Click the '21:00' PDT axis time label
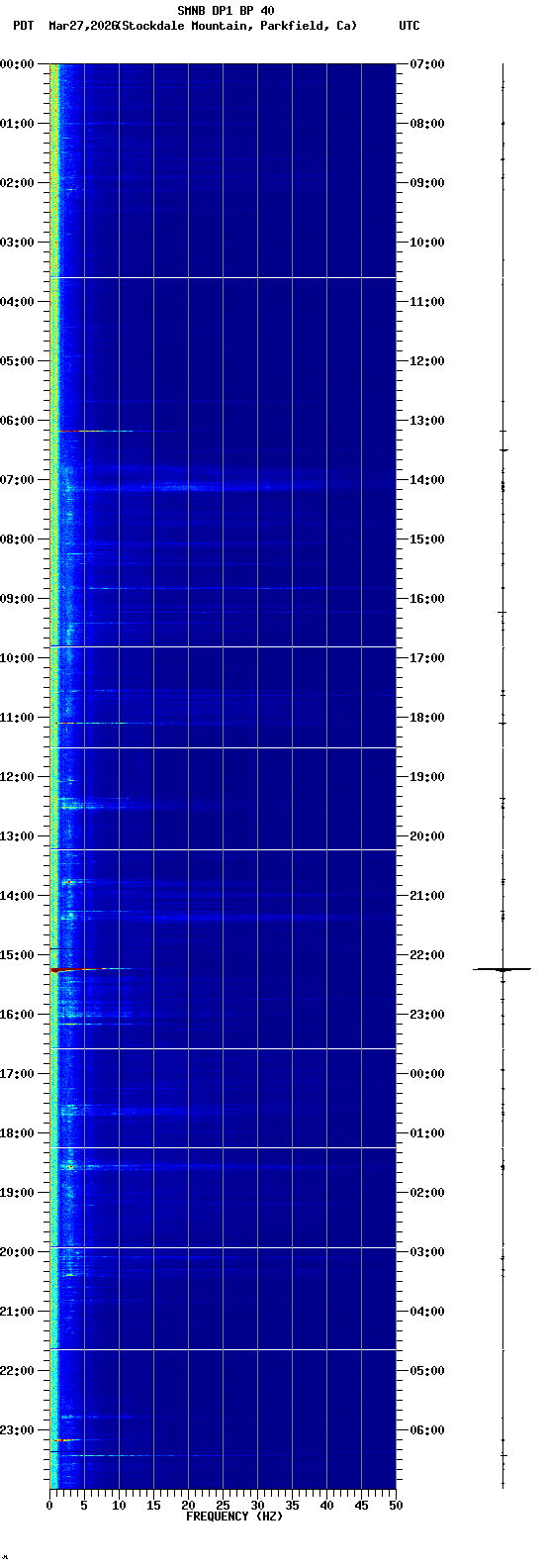The height and width of the screenshot is (1568, 546). click(18, 1312)
